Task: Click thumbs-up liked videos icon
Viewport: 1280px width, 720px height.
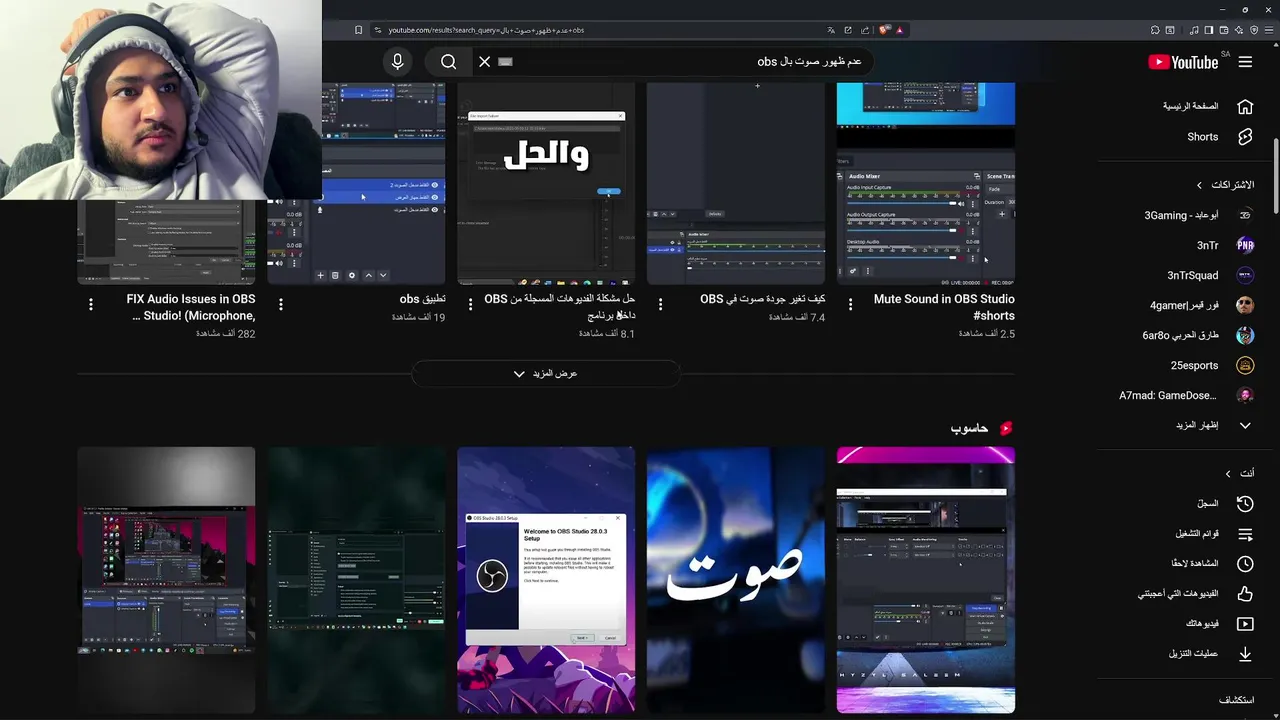Action: click(1245, 594)
